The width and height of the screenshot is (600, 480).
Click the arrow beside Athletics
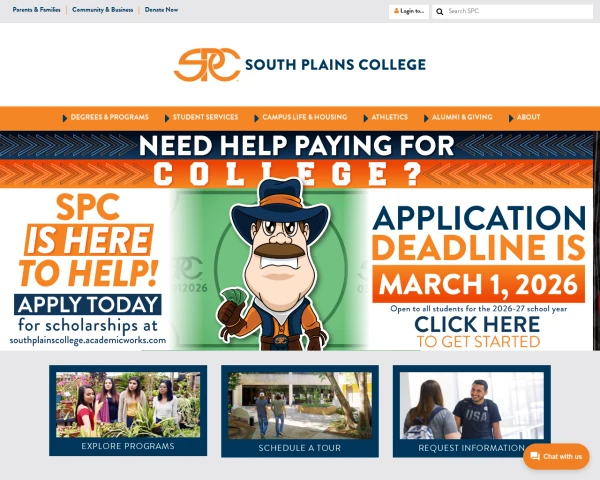click(x=365, y=118)
